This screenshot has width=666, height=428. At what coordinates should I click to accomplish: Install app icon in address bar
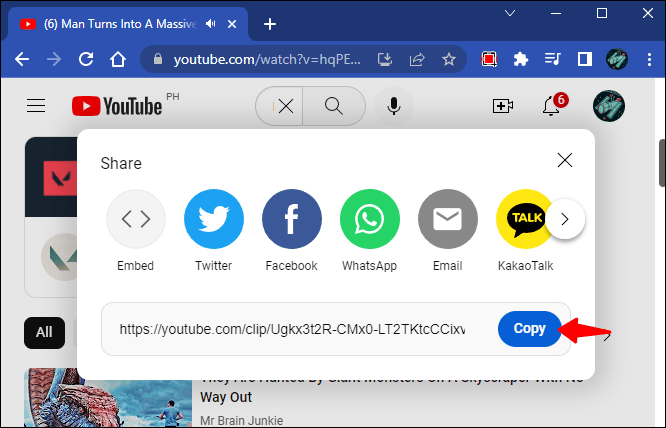click(x=385, y=59)
